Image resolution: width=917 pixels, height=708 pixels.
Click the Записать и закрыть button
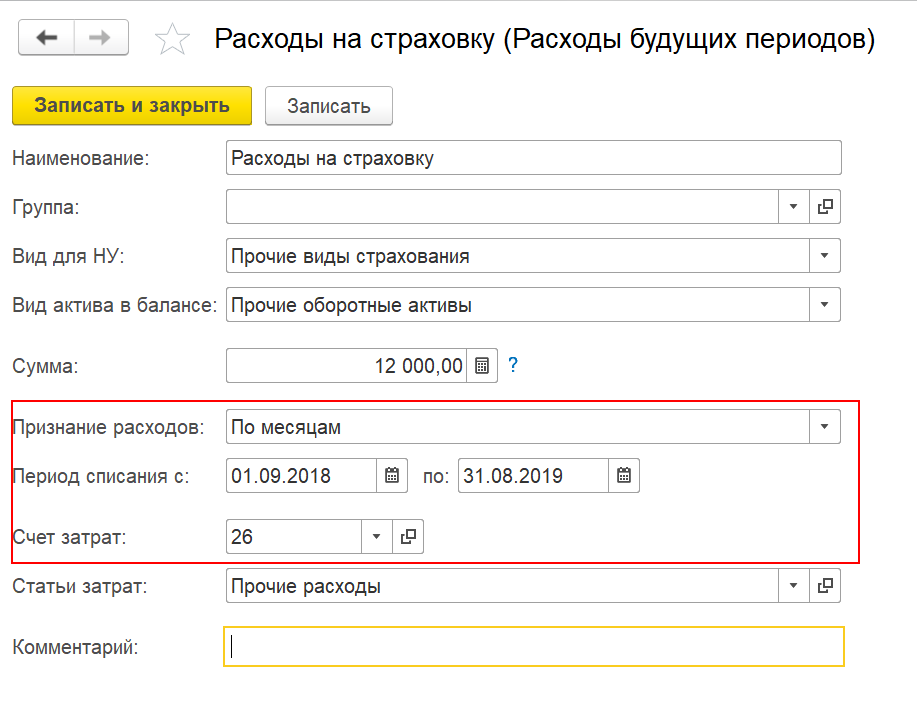coord(132,106)
